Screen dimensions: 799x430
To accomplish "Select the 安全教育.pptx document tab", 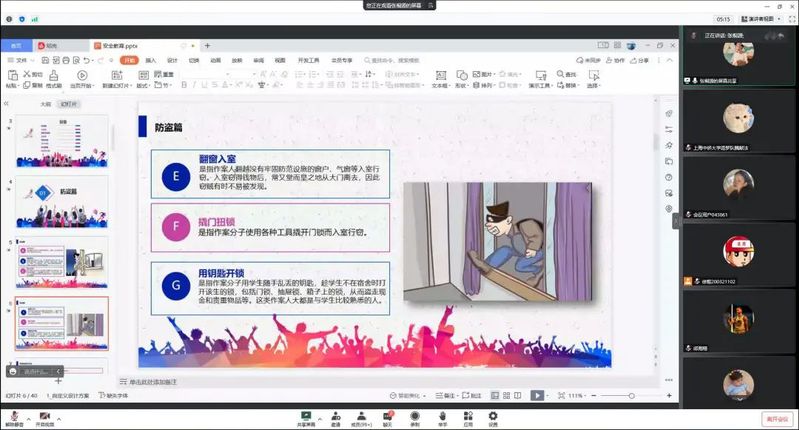I will pos(120,45).
